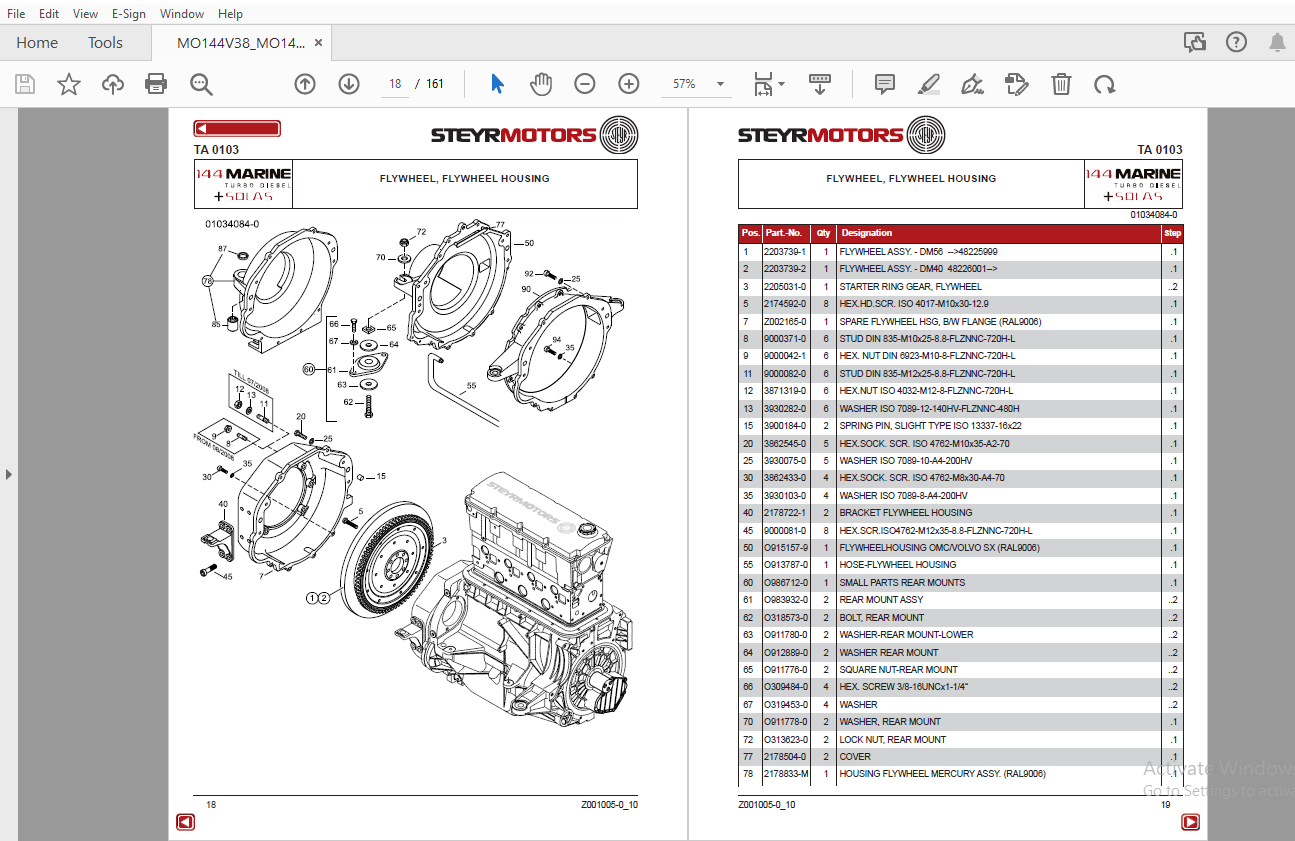Activate the hand pan tool
The width and height of the screenshot is (1295, 841).
coord(541,84)
